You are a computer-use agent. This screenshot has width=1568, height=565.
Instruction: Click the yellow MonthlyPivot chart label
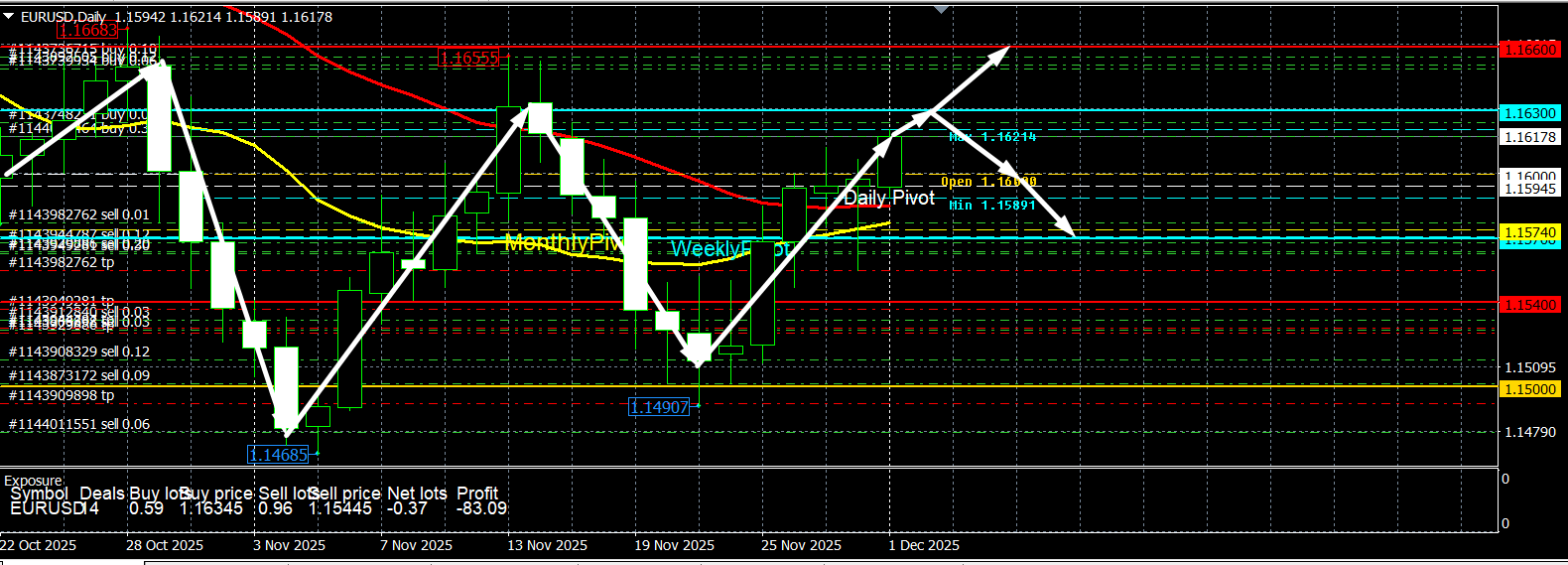[564, 242]
